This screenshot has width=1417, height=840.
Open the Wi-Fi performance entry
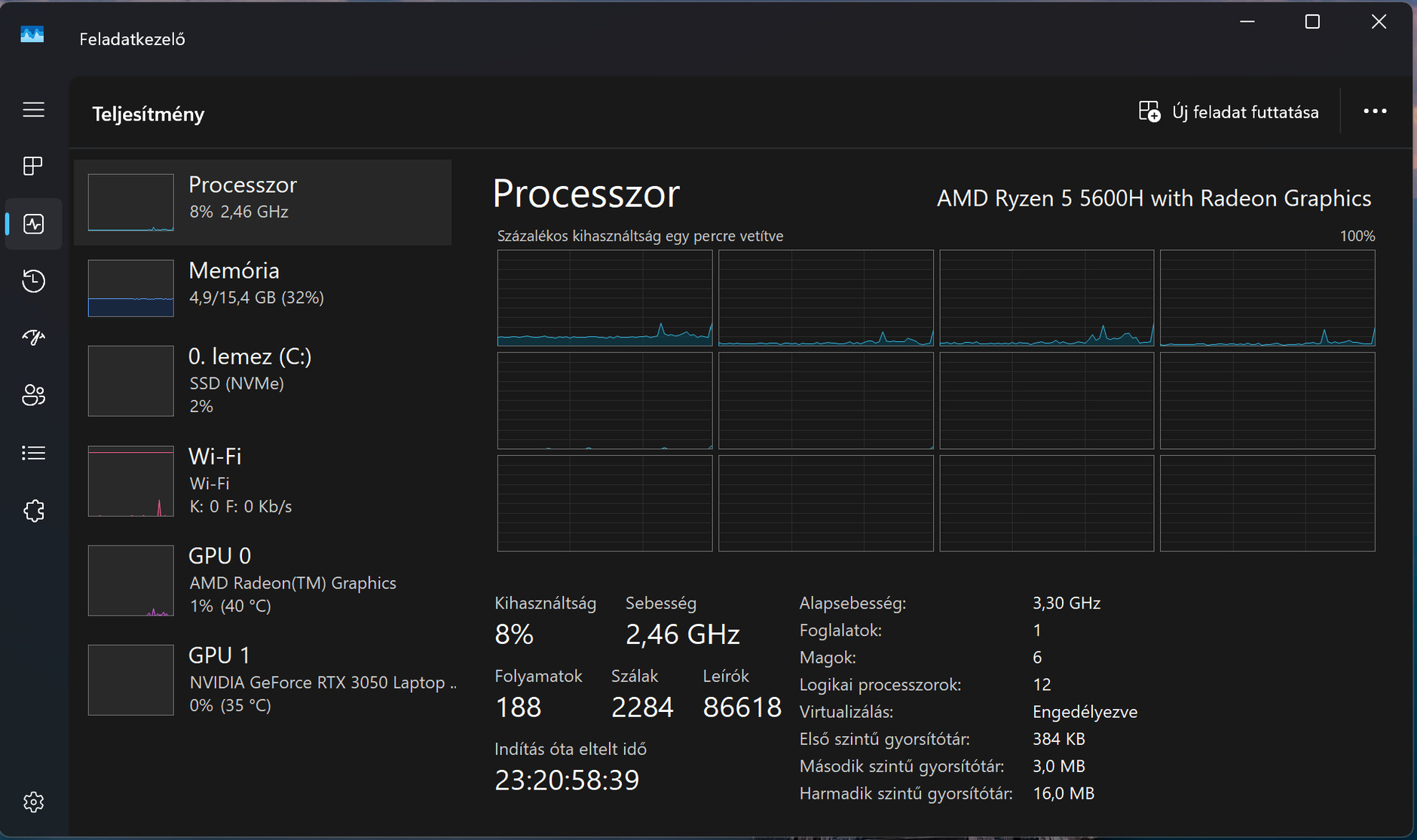click(x=262, y=481)
